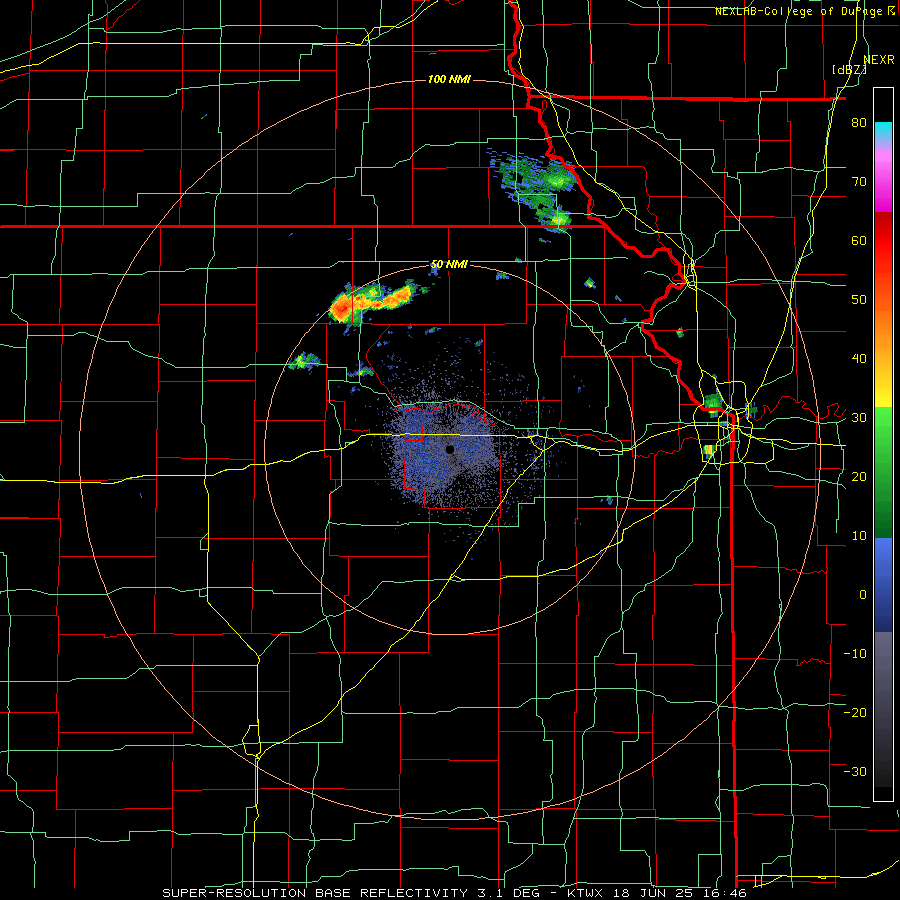Click the 50 value on the dBZ scale
The image size is (900, 900).
[859, 300]
